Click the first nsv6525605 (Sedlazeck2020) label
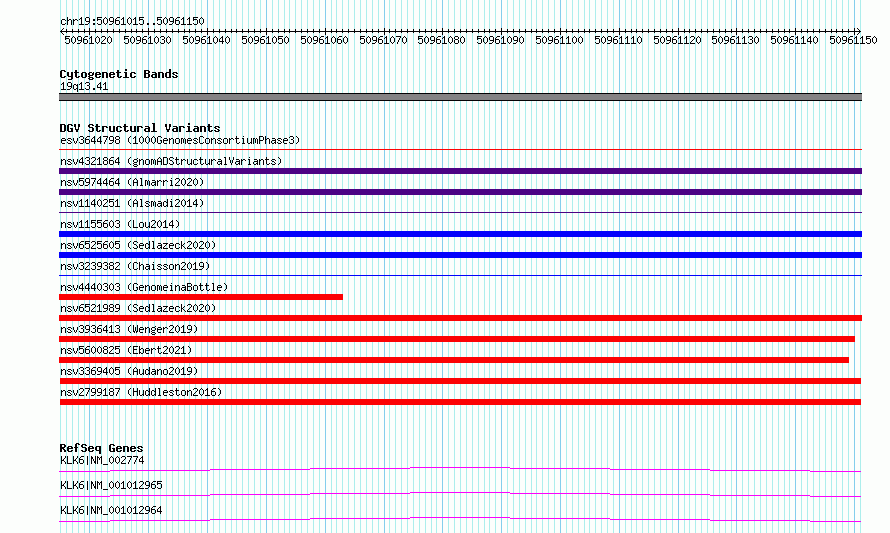The width and height of the screenshot is (890, 533). tap(138, 245)
